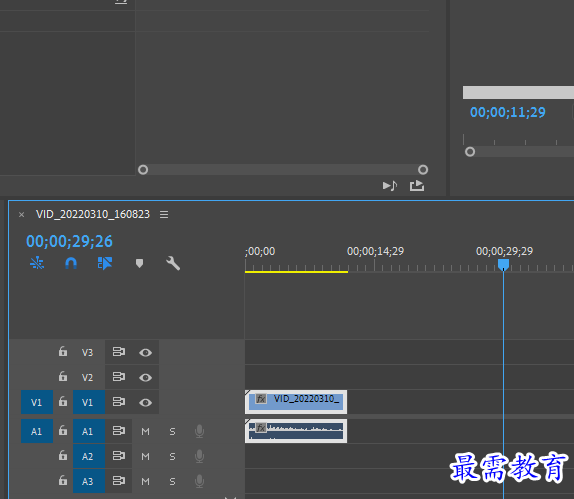Viewport: 574px width, 499px height.
Task: Click the blue playhead on timeline ruler
Action: coord(503,265)
